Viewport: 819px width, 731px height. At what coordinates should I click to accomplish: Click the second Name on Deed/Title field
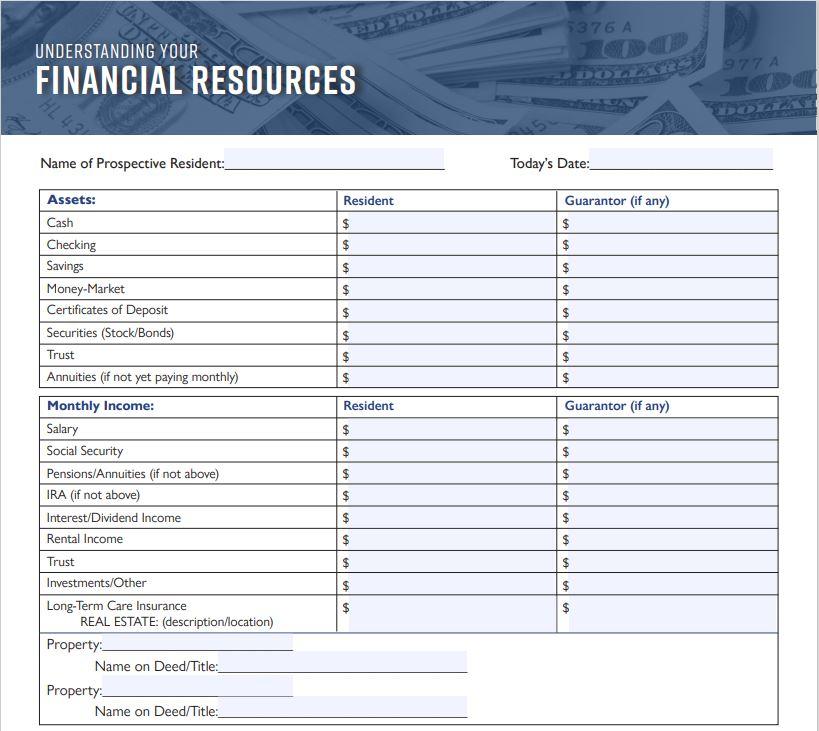(343, 707)
